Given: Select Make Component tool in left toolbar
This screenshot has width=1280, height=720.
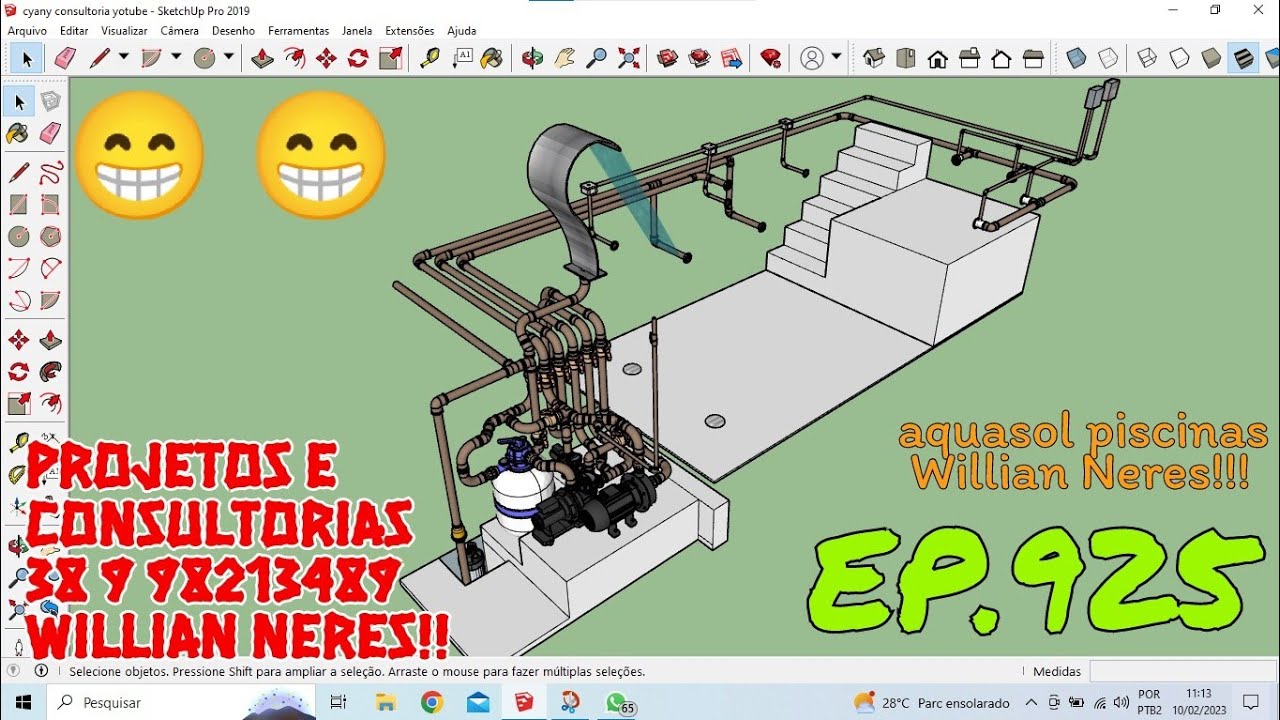Looking at the screenshot, I should tap(50, 101).
